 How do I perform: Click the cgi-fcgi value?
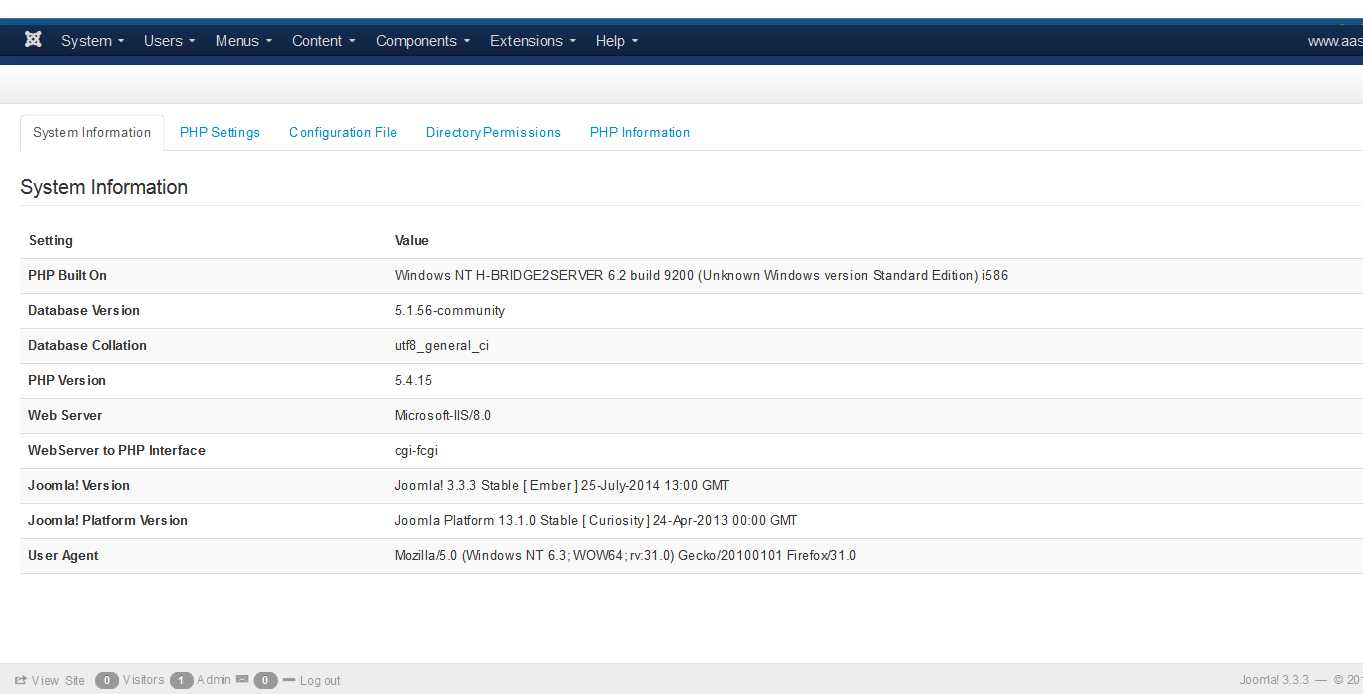(416, 450)
